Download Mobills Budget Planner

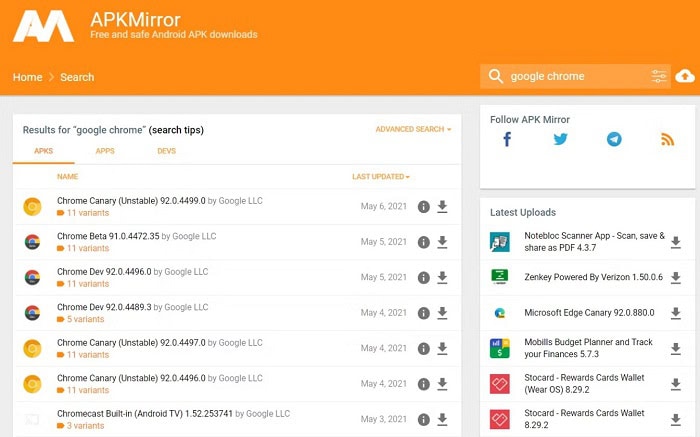click(675, 348)
